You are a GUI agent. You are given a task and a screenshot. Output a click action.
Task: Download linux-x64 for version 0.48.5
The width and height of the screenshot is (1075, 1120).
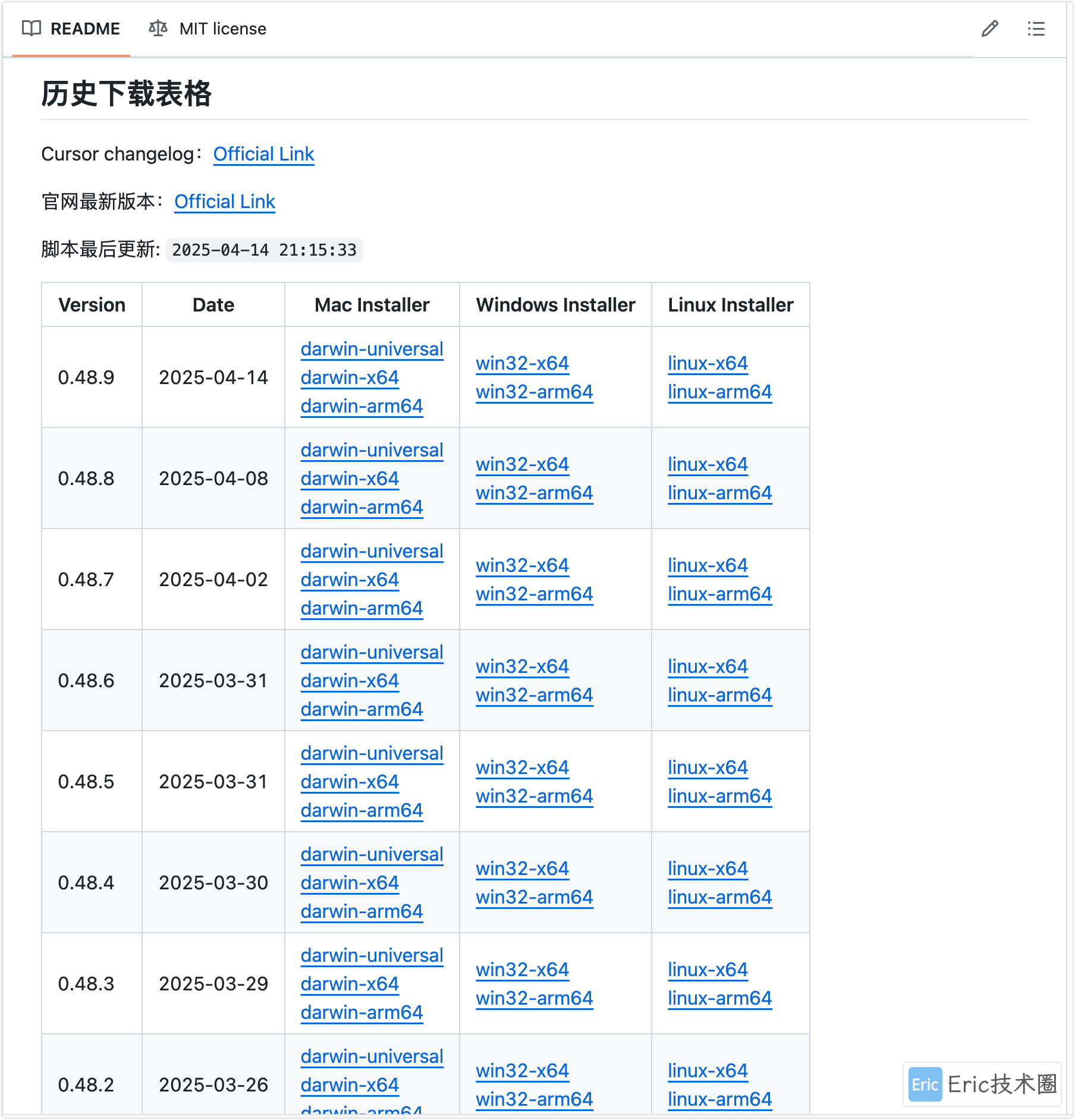pyautogui.click(x=708, y=767)
